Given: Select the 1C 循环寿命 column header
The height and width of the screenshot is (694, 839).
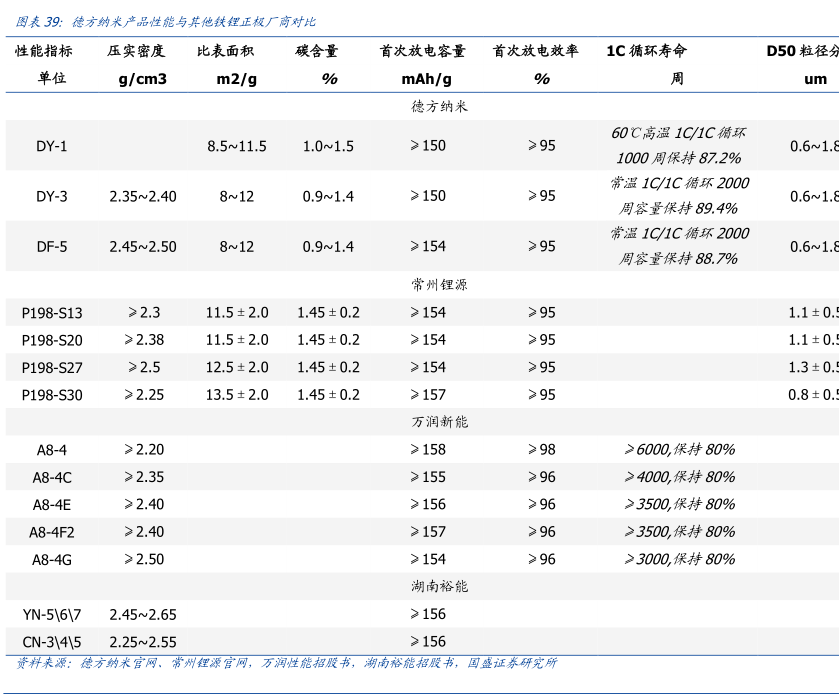Looking at the screenshot, I should 646,51.
